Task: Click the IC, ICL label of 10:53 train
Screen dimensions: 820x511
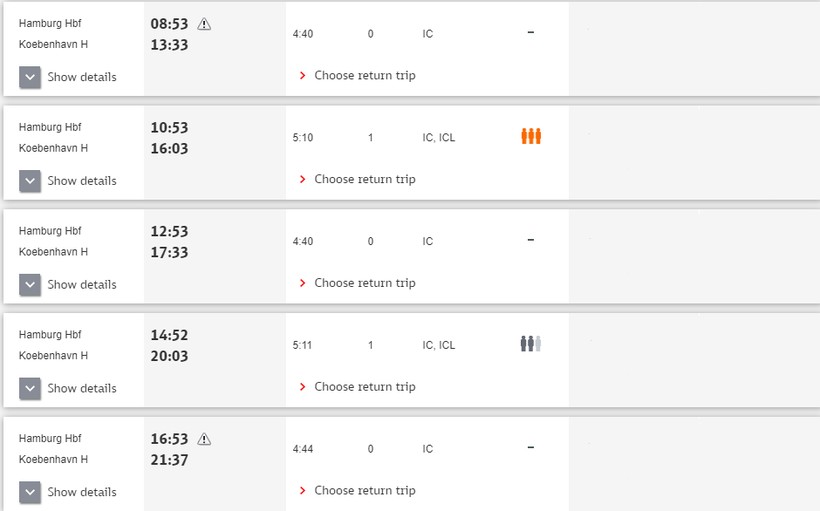Action: pos(438,138)
